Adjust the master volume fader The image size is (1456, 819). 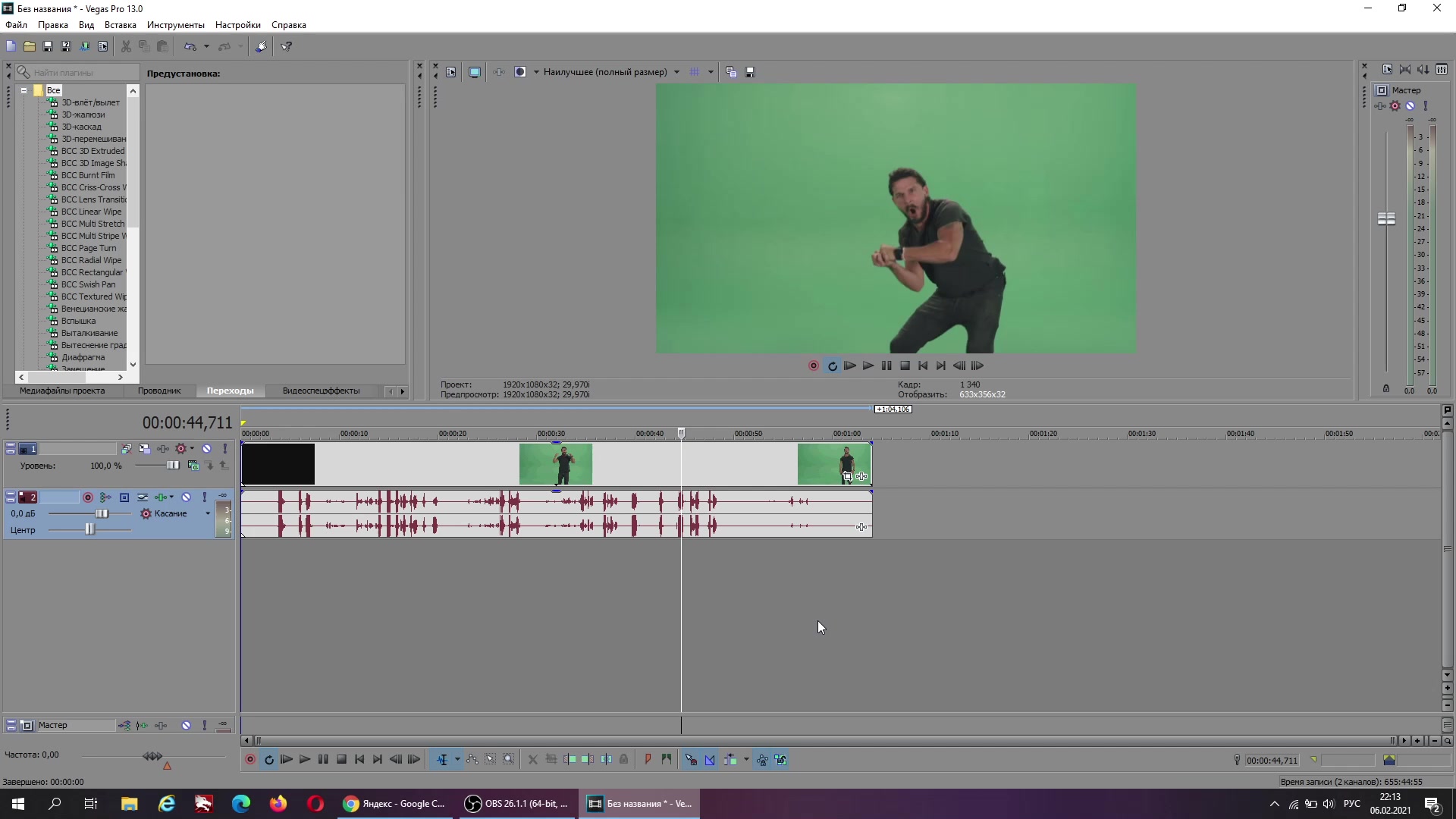coord(1386,218)
